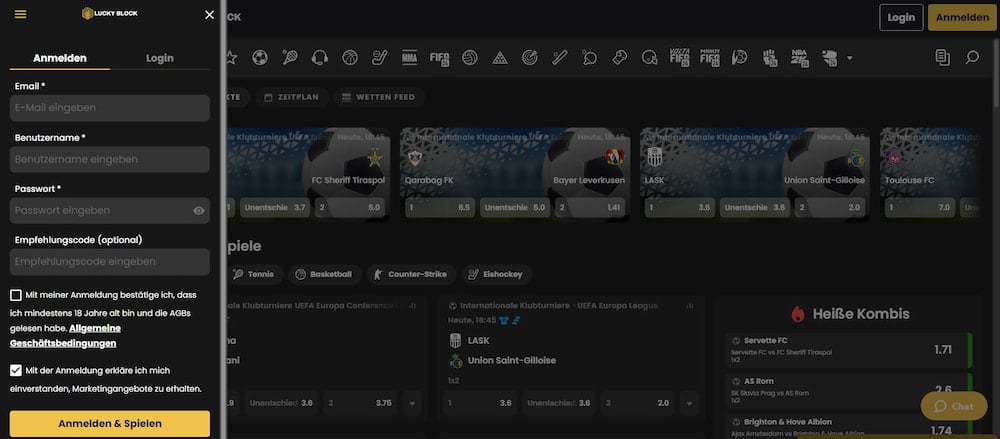The width and height of the screenshot is (1000, 439).
Task: Select the Volta FIFA icon
Action: pyautogui.click(x=679, y=58)
